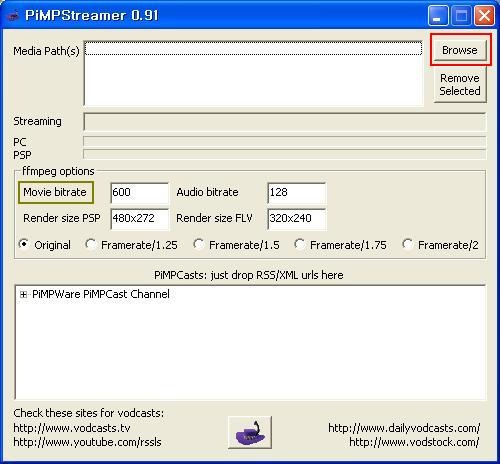
Task: Edit the Render size FLV field
Action: point(297,219)
